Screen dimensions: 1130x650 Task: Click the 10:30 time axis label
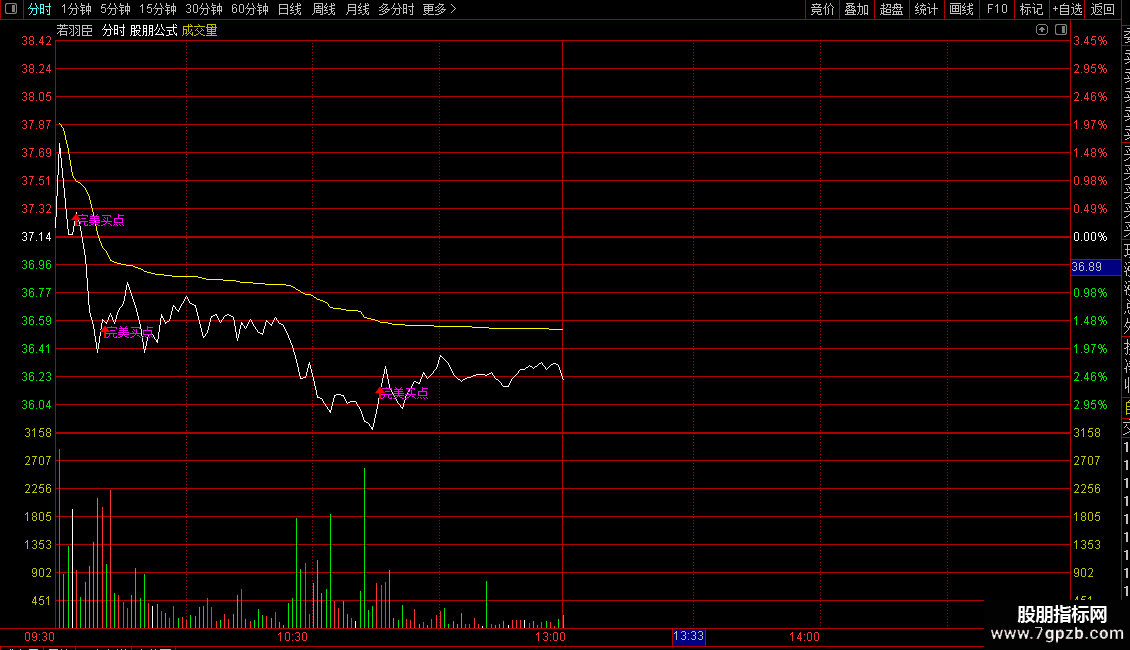click(293, 636)
